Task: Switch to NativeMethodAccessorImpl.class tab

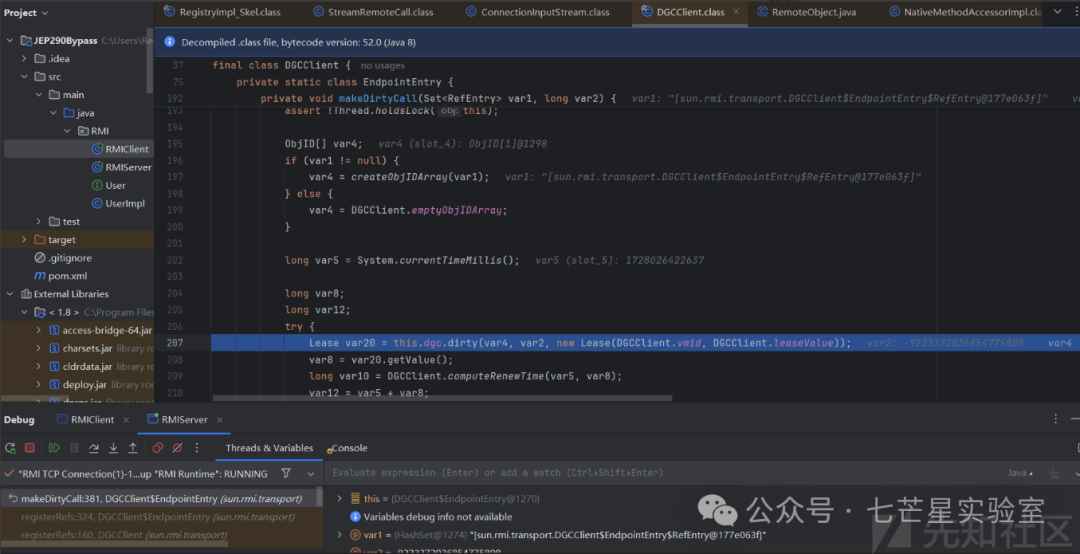Action: coord(964,12)
